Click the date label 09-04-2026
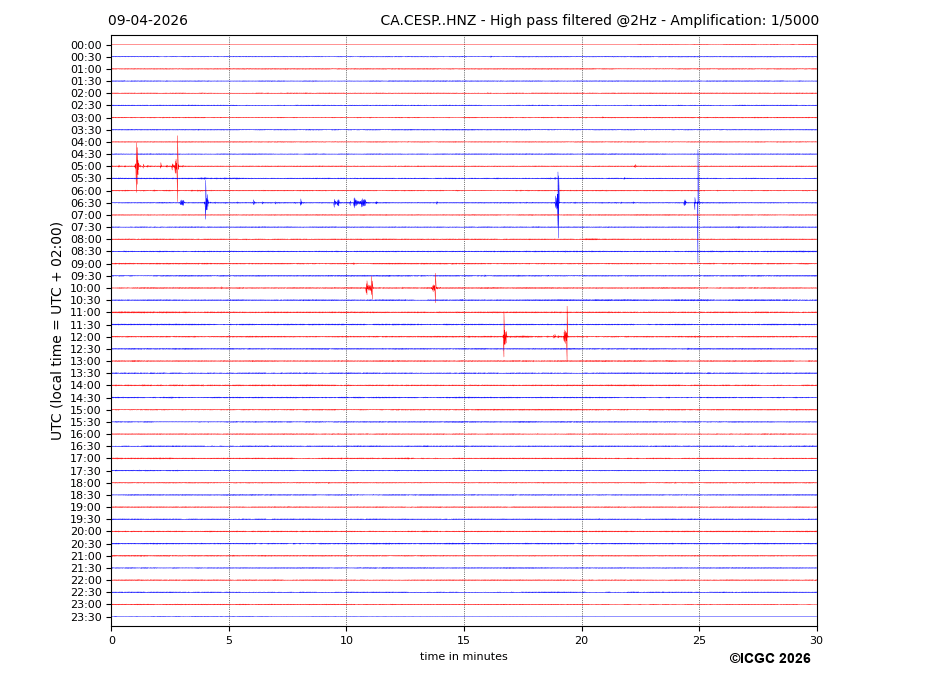This screenshot has height=696, width=927. (x=148, y=21)
